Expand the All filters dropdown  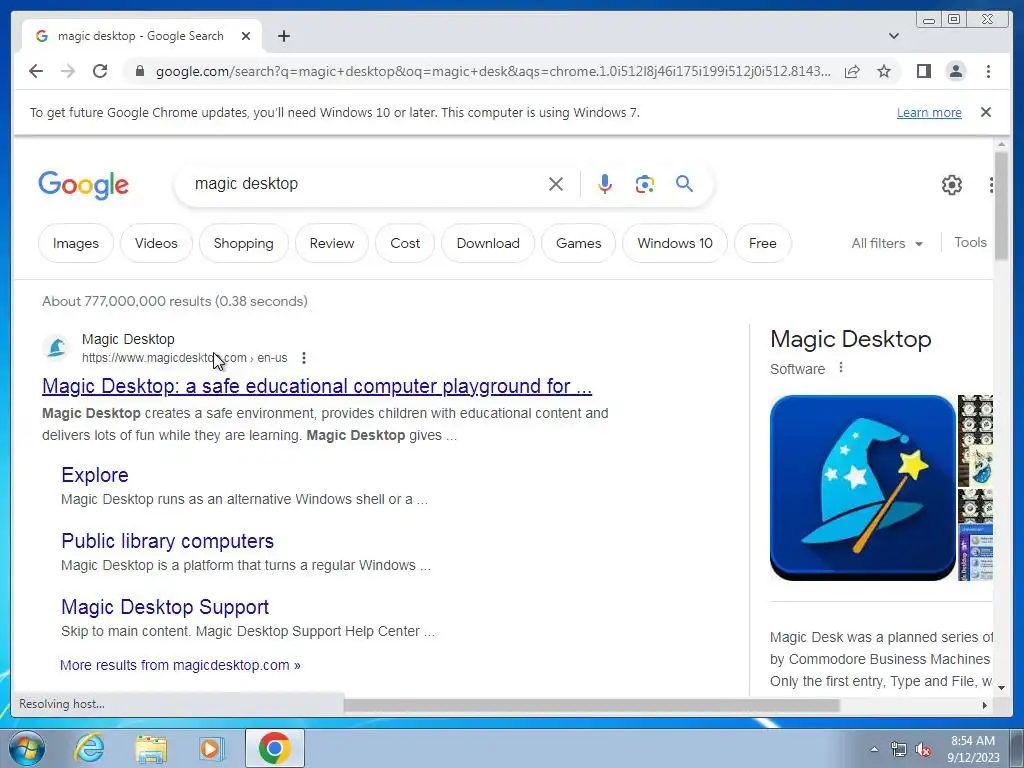pos(887,243)
